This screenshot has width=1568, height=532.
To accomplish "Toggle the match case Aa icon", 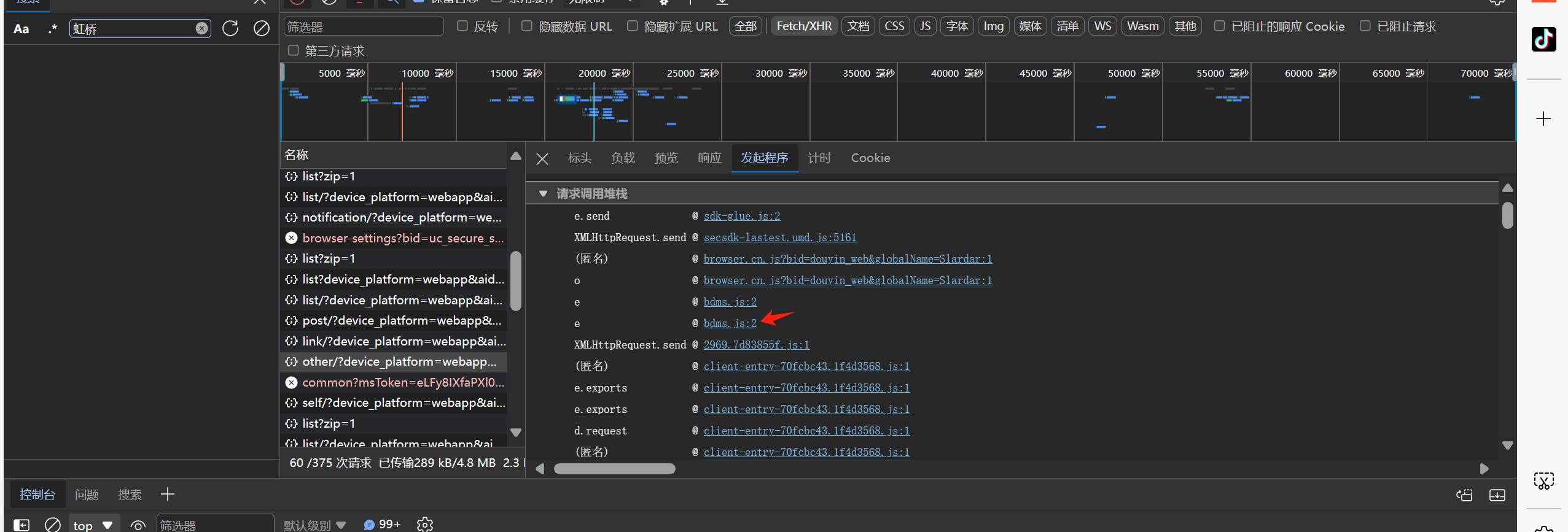I will 21,29.
